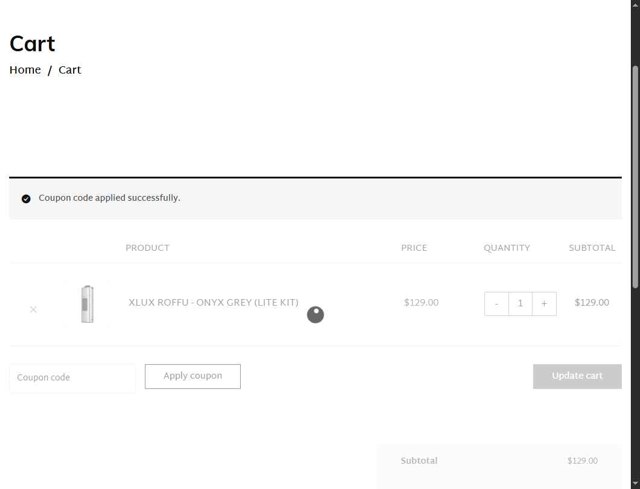640x489 pixels.
Task: Click the scrollbar down arrow
Action: coord(636,485)
